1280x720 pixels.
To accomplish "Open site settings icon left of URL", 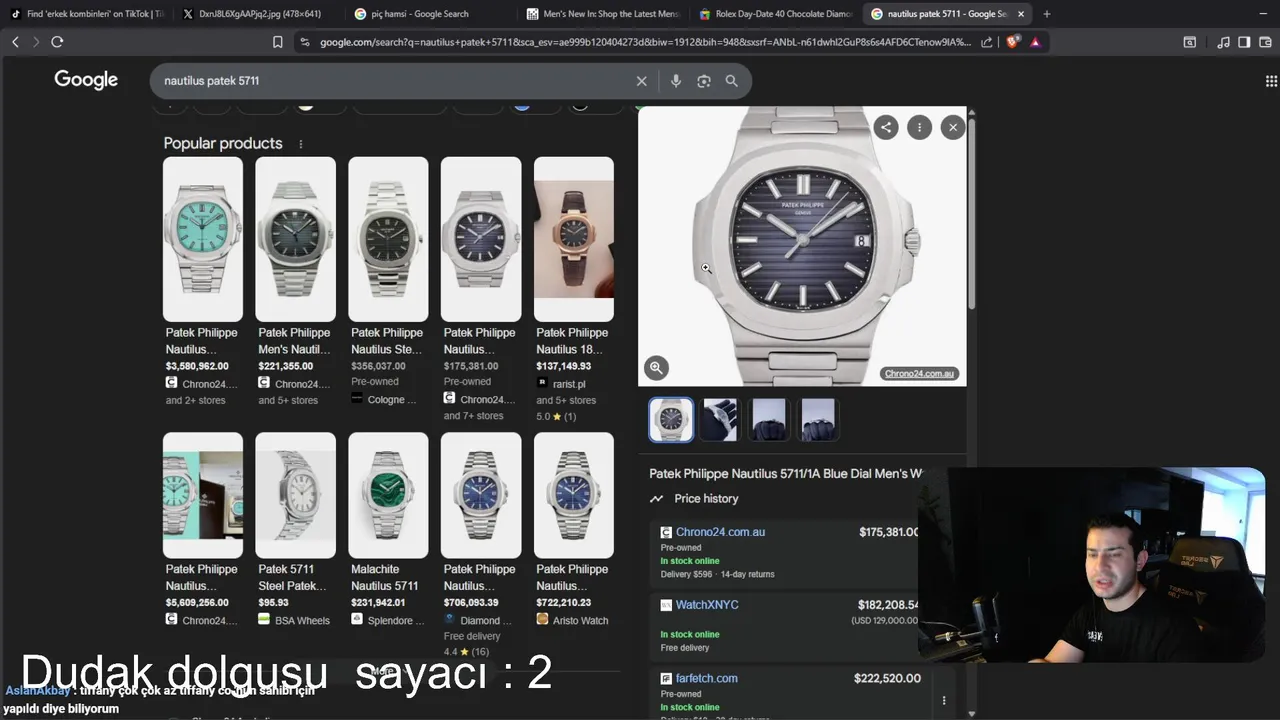I will [x=305, y=42].
